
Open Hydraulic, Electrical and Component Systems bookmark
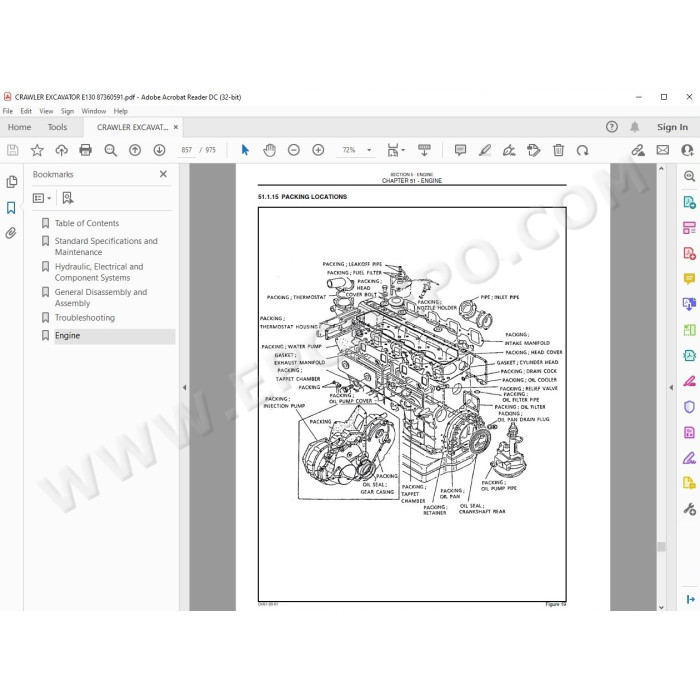pos(99,272)
